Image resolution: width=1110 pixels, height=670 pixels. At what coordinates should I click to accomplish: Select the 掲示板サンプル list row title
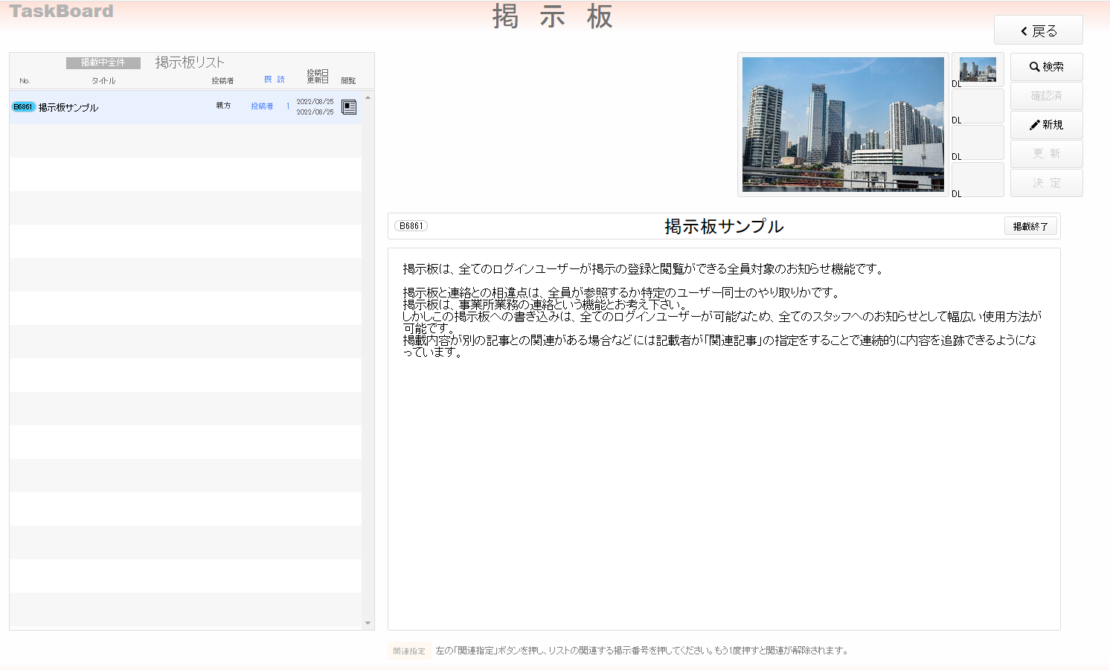(x=68, y=108)
